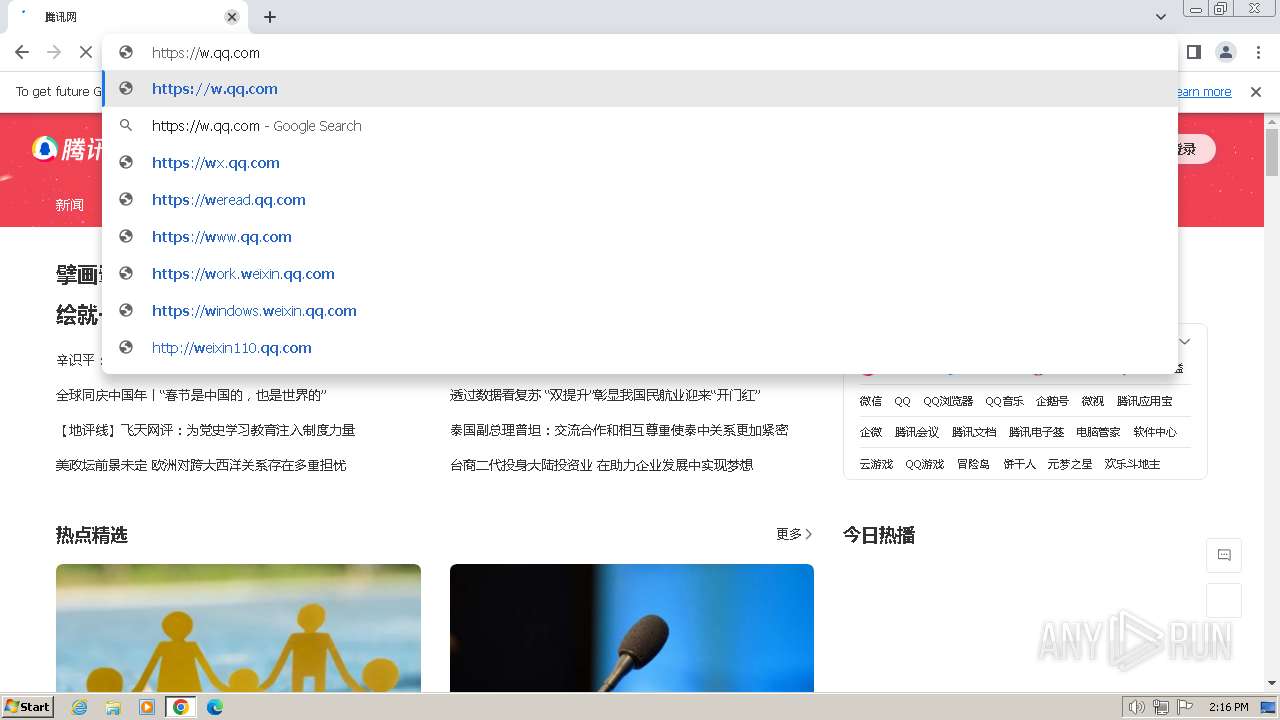Choose the highlighted https://w.qq.com suggestion
This screenshot has width=1280, height=720.
coord(640,89)
